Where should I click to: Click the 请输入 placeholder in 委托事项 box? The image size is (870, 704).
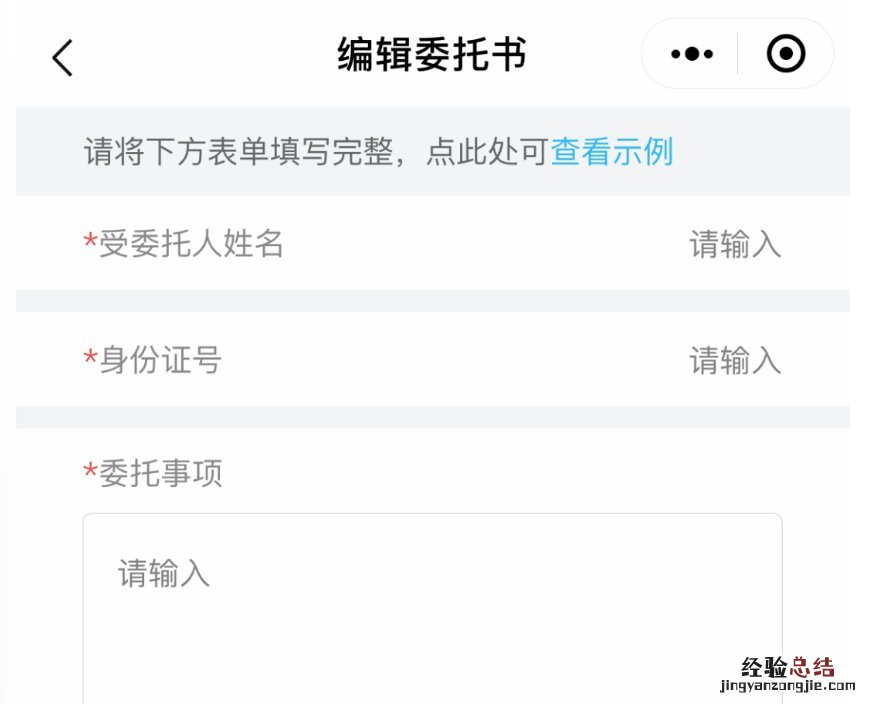click(164, 573)
